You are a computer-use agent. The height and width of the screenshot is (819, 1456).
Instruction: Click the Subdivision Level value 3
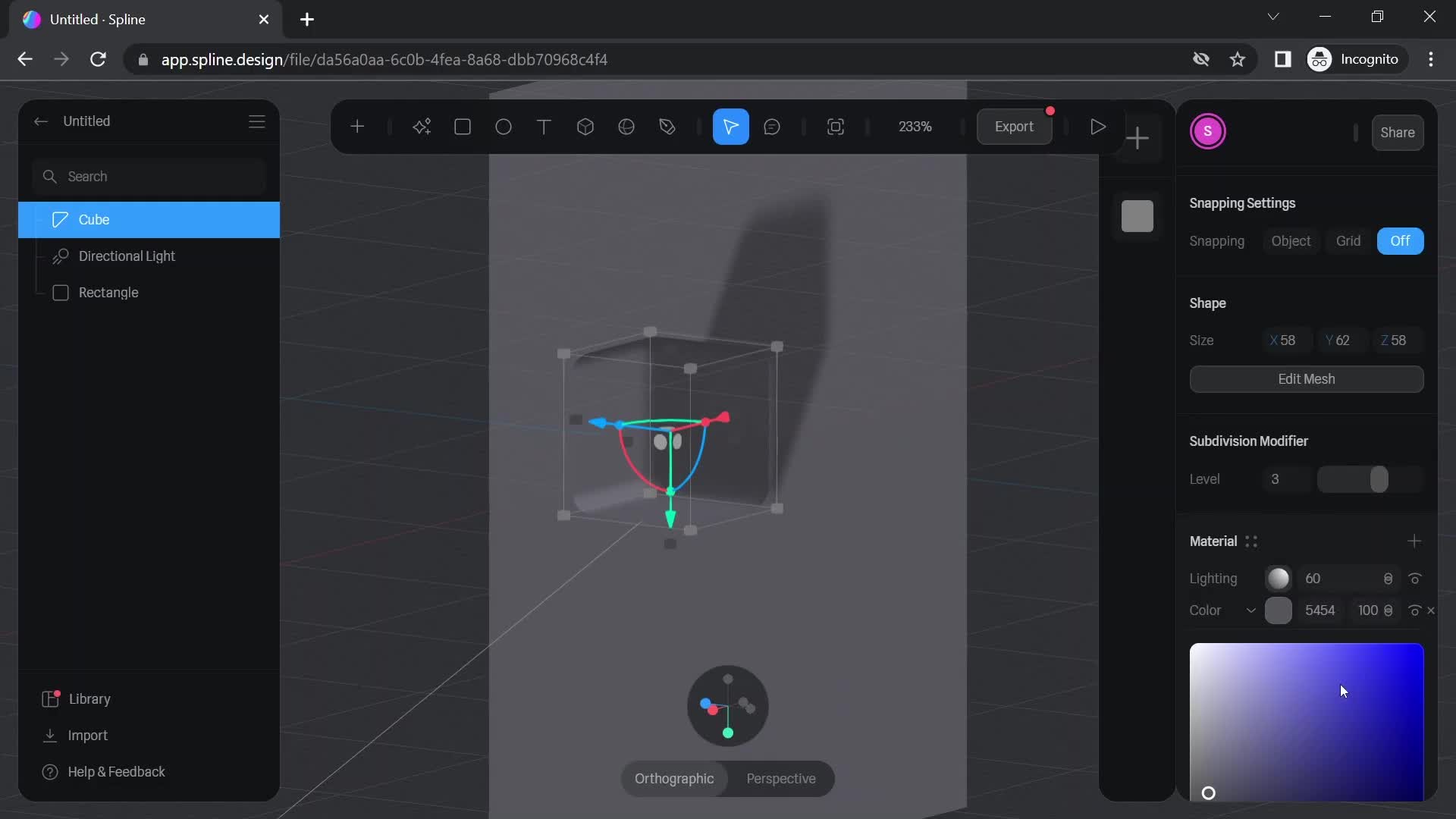pyautogui.click(x=1287, y=479)
